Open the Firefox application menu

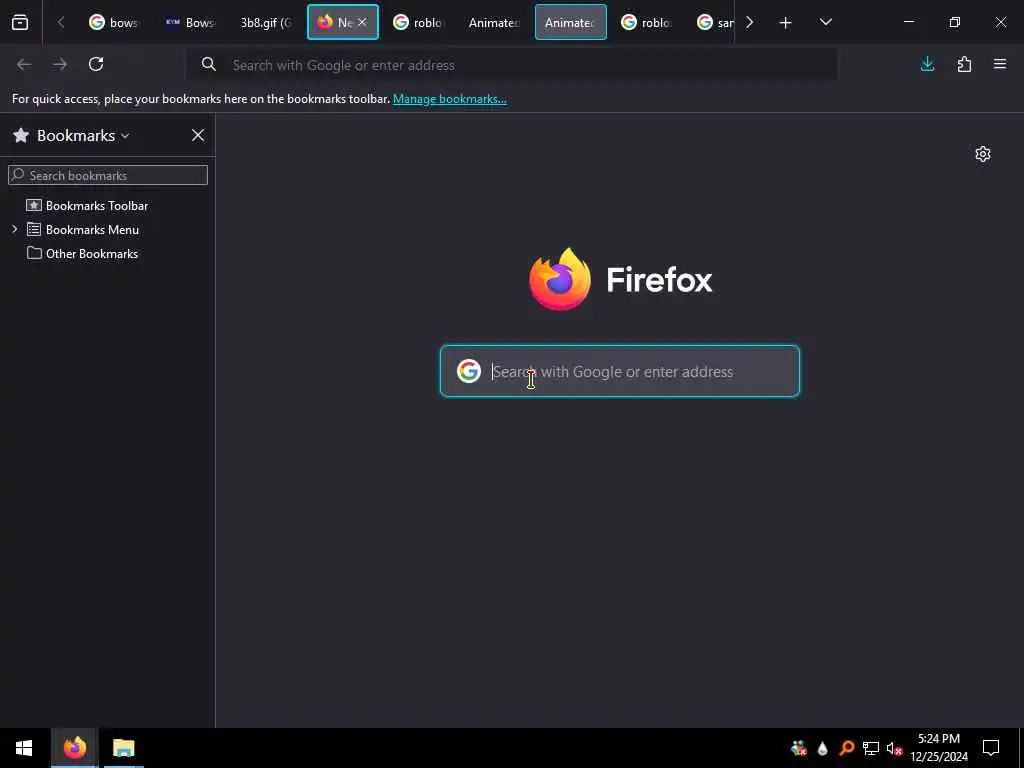click(x=1000, y=64)
